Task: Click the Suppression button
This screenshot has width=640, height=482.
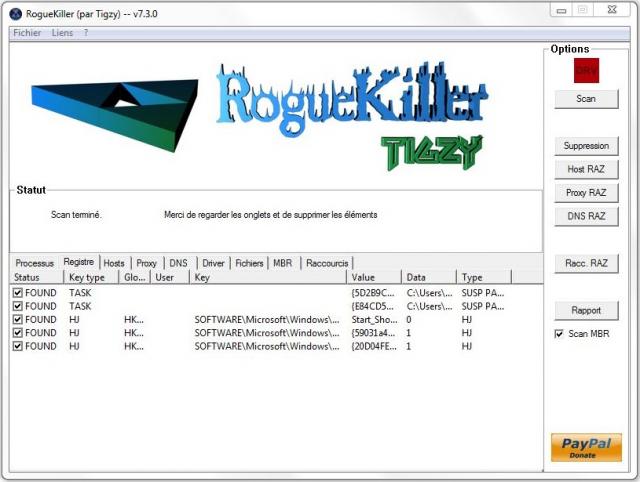Action: pos(586,146)
